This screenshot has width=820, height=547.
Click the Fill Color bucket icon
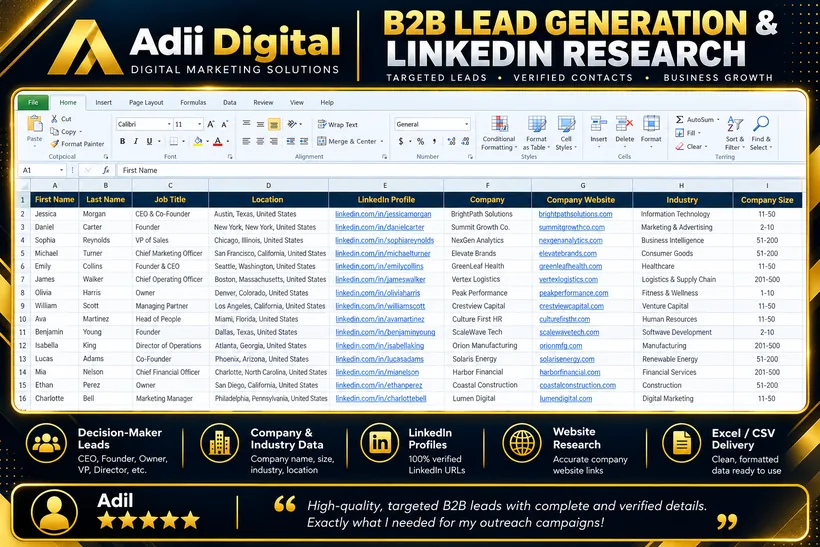pyautogui.click(x=198, y=141)
